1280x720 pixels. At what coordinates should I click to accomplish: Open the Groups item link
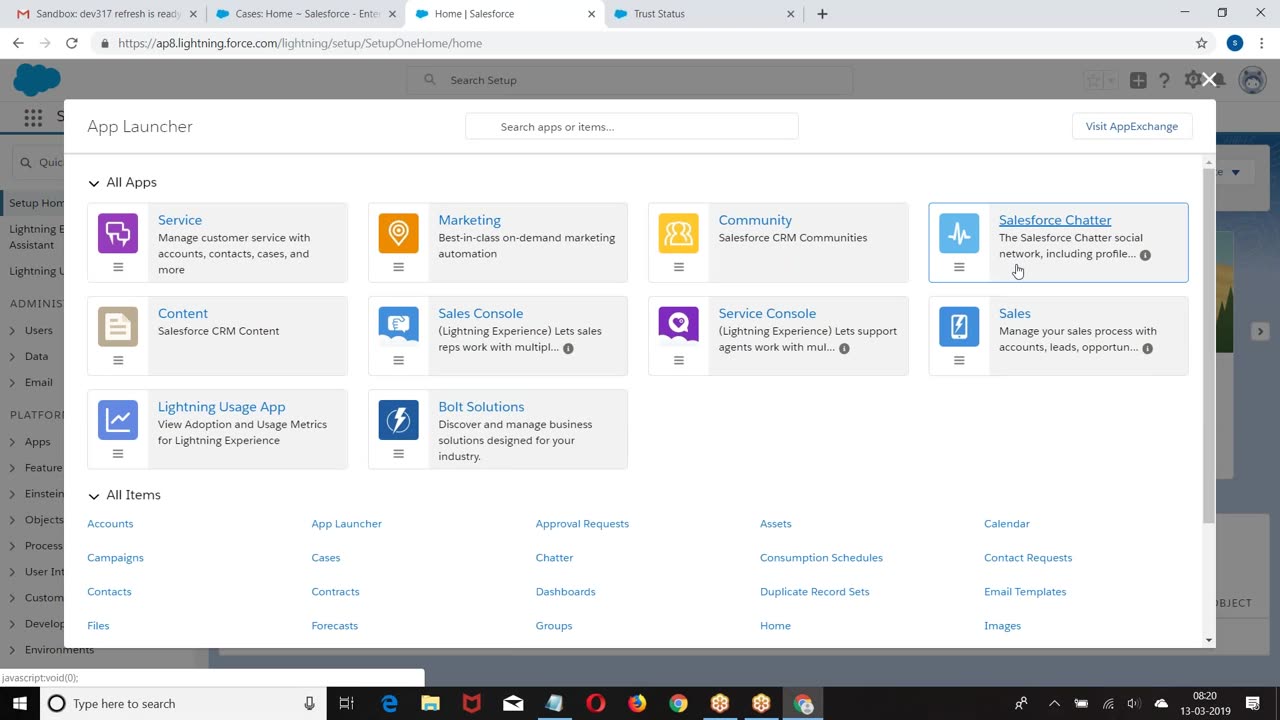pyautogui.click(x=554, y=626)
